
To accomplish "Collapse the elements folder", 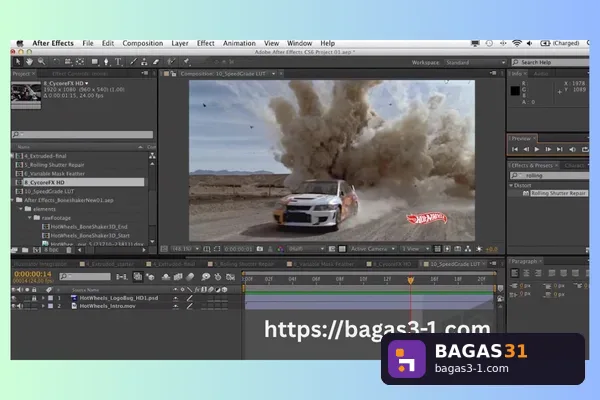I will click(x=21, y=209).
